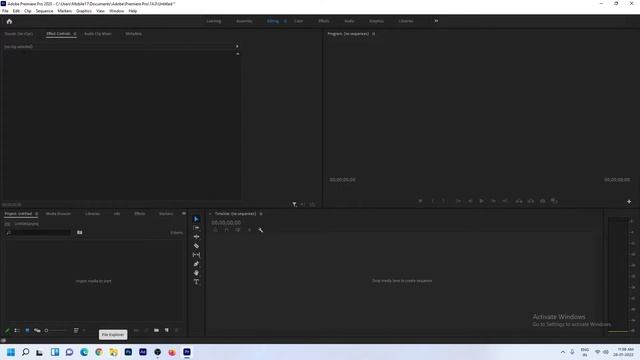Open the Markers menu
The height and width of the screenshot is (360, 640).
(x=64, y=11)
